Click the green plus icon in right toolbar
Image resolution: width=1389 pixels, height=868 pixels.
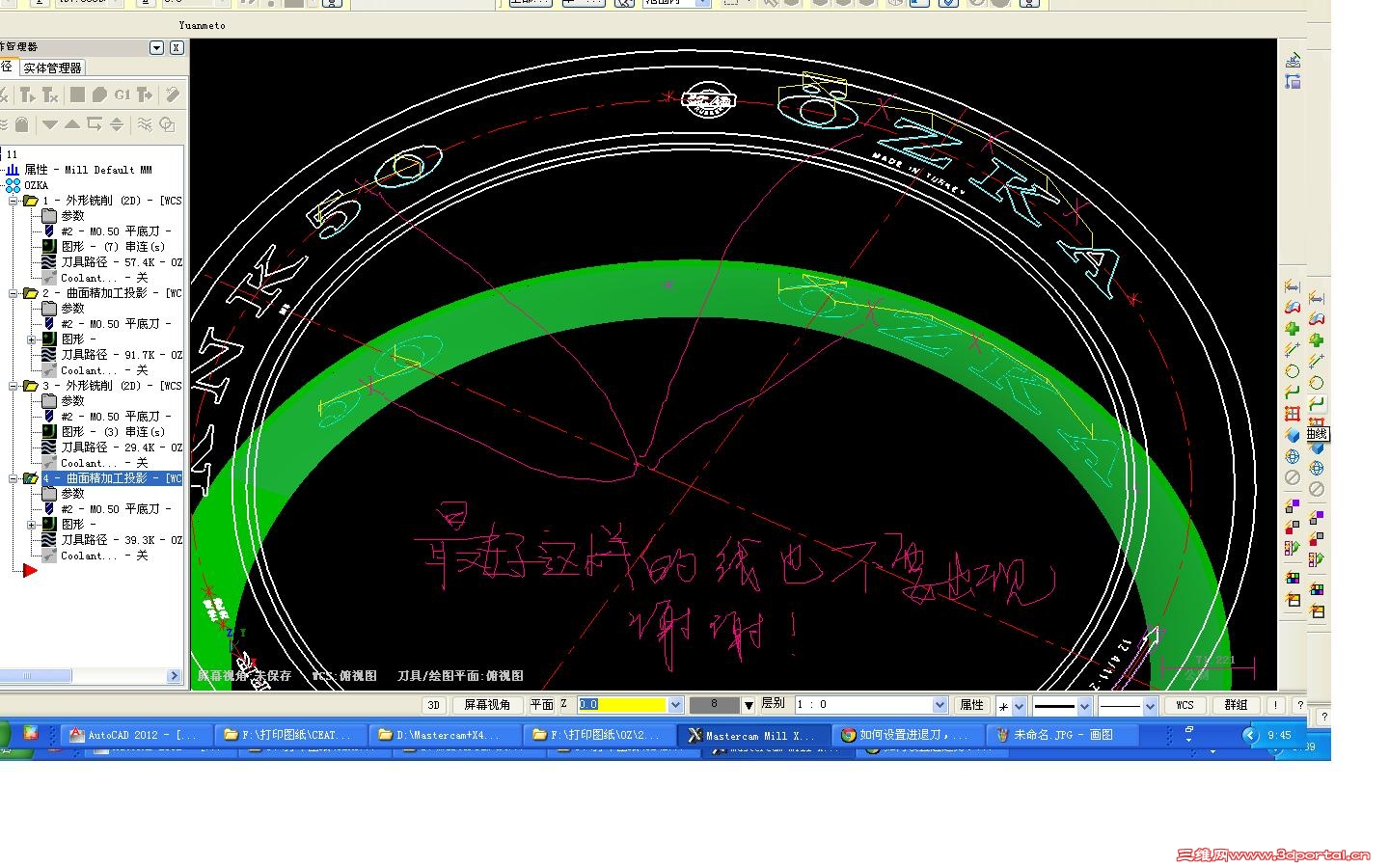coord(1293,329)
